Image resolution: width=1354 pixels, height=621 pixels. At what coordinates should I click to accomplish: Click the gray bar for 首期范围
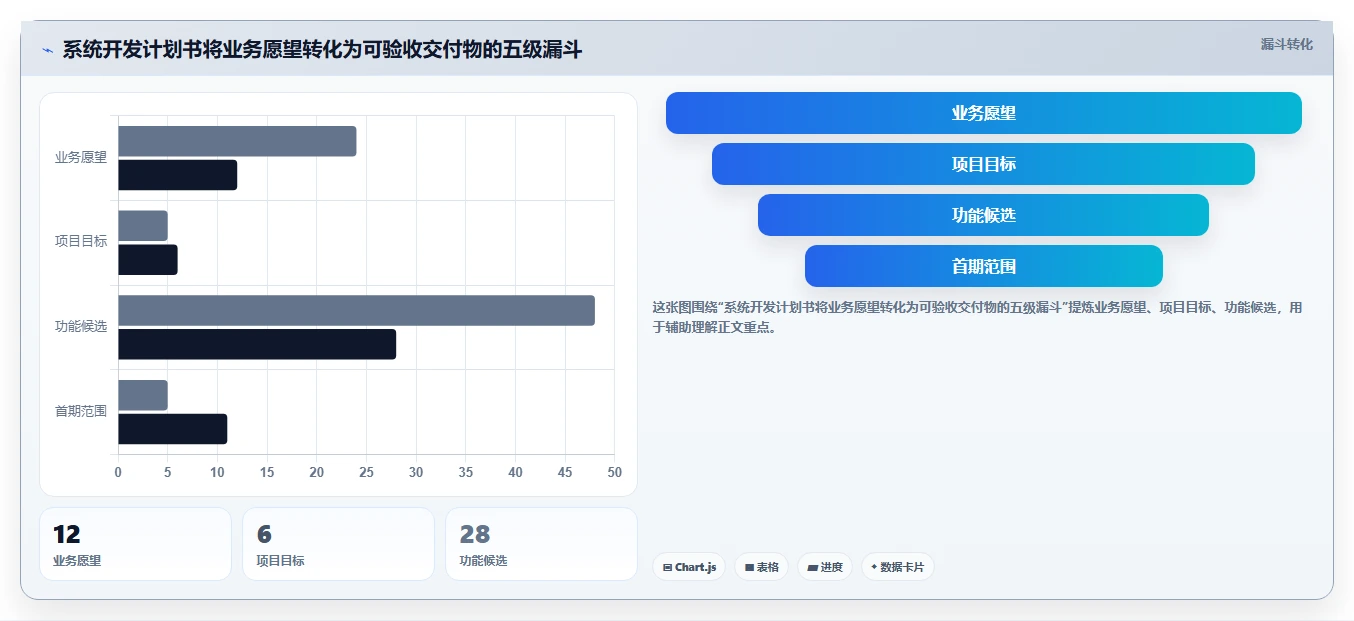tap(143, 395)
